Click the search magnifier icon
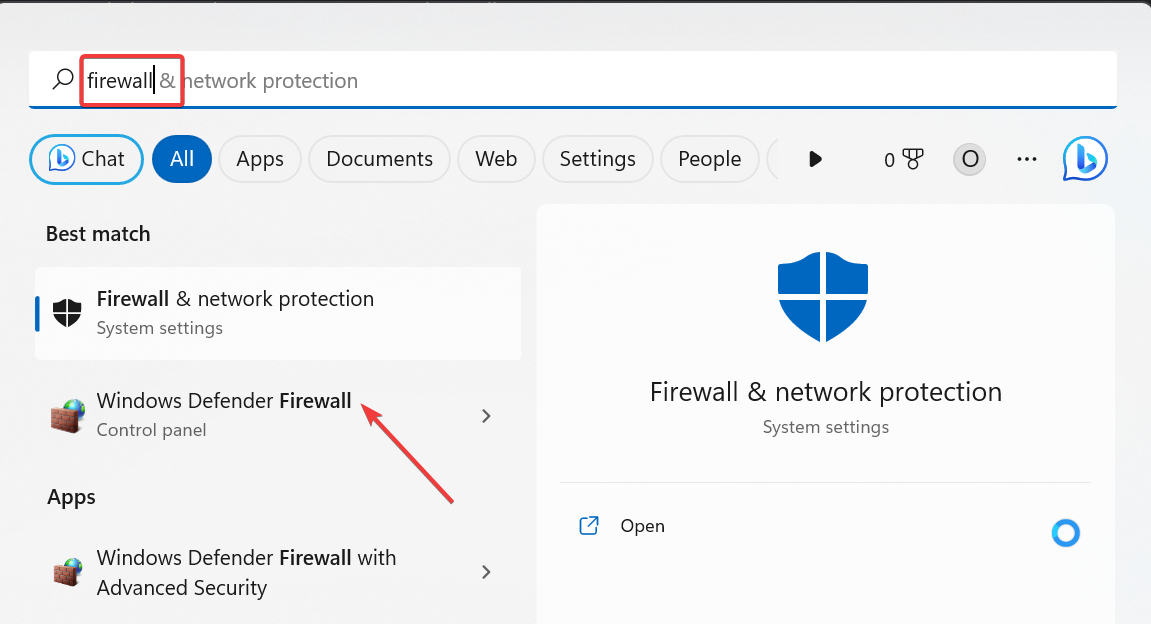 (x=63, y=79)
